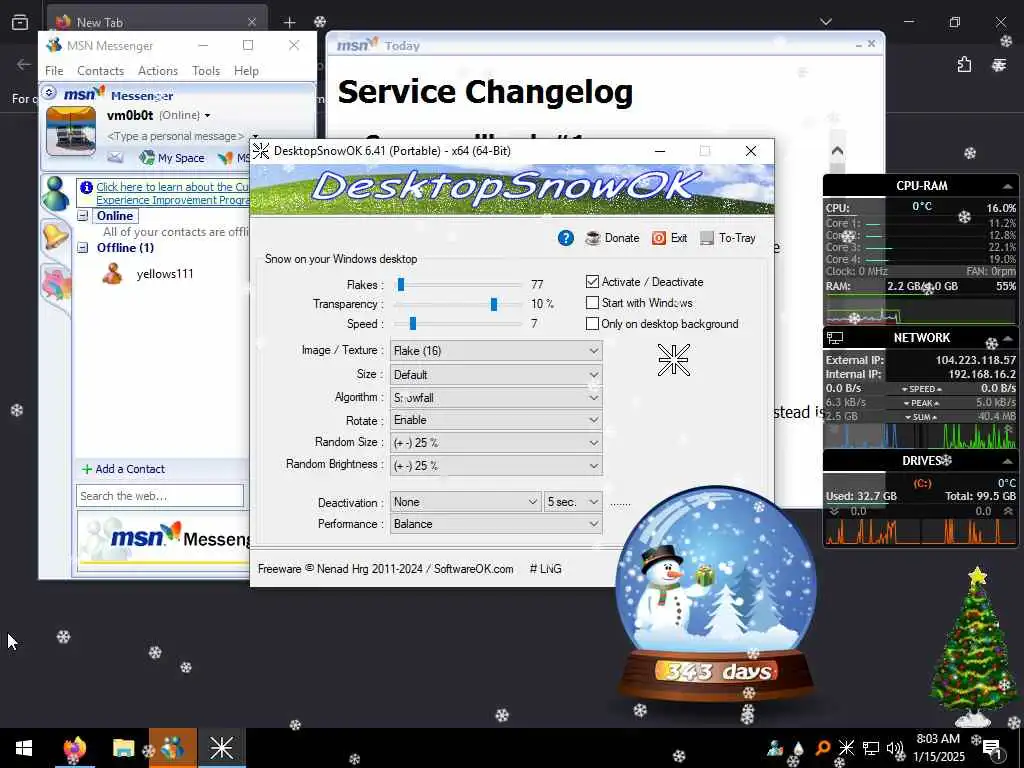Viewport: 1024px width, 768px height.
Task: Open the Performance dropdown set to Balance
Action: tap(496, 524)
